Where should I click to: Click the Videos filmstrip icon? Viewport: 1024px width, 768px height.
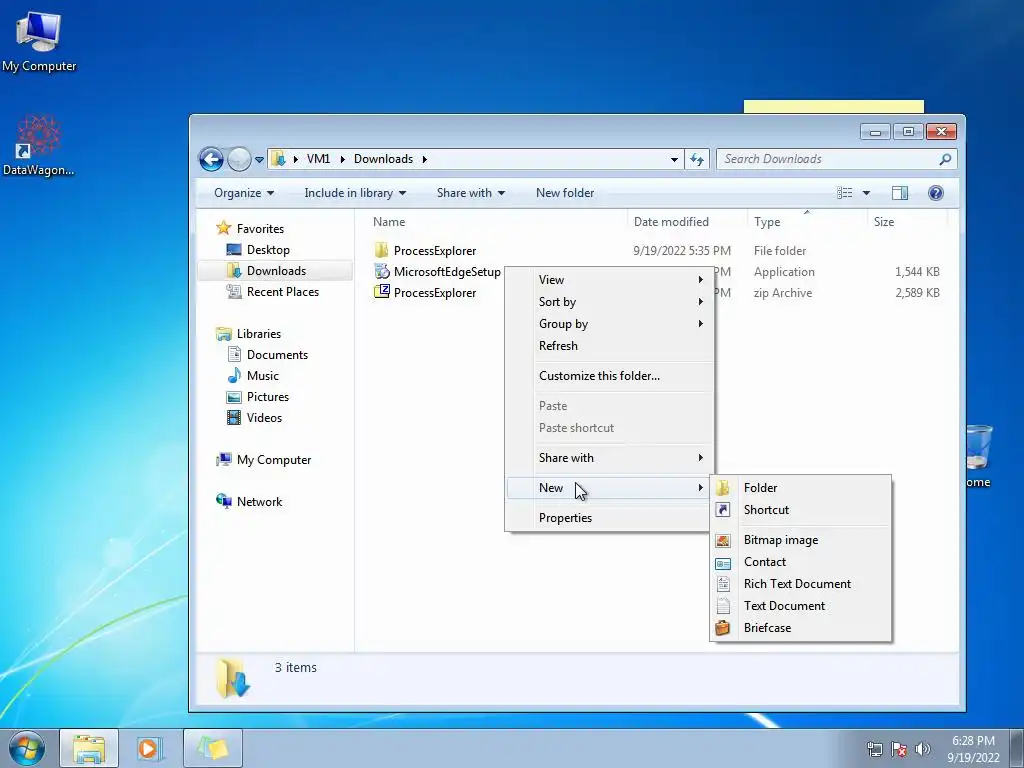click(233, 417)
